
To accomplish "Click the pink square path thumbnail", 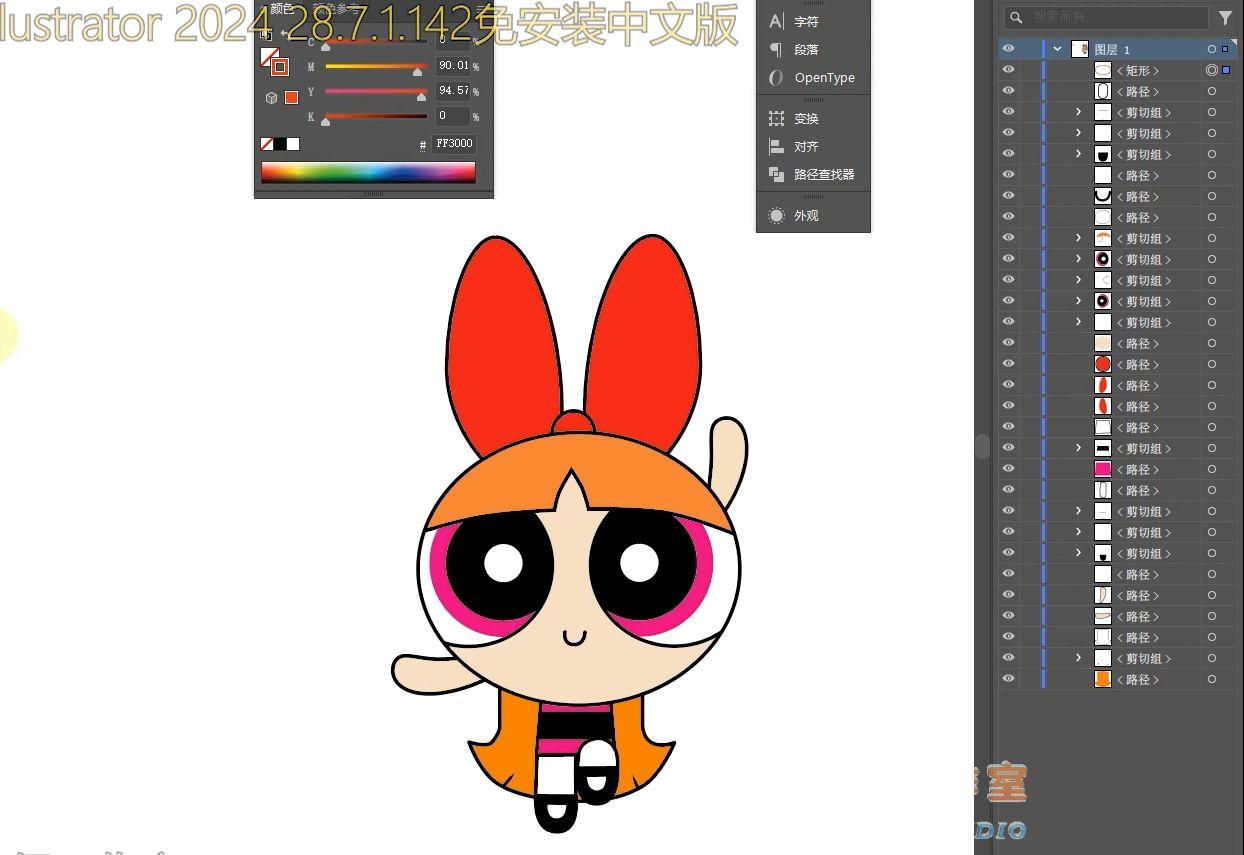I will 1103,469.
